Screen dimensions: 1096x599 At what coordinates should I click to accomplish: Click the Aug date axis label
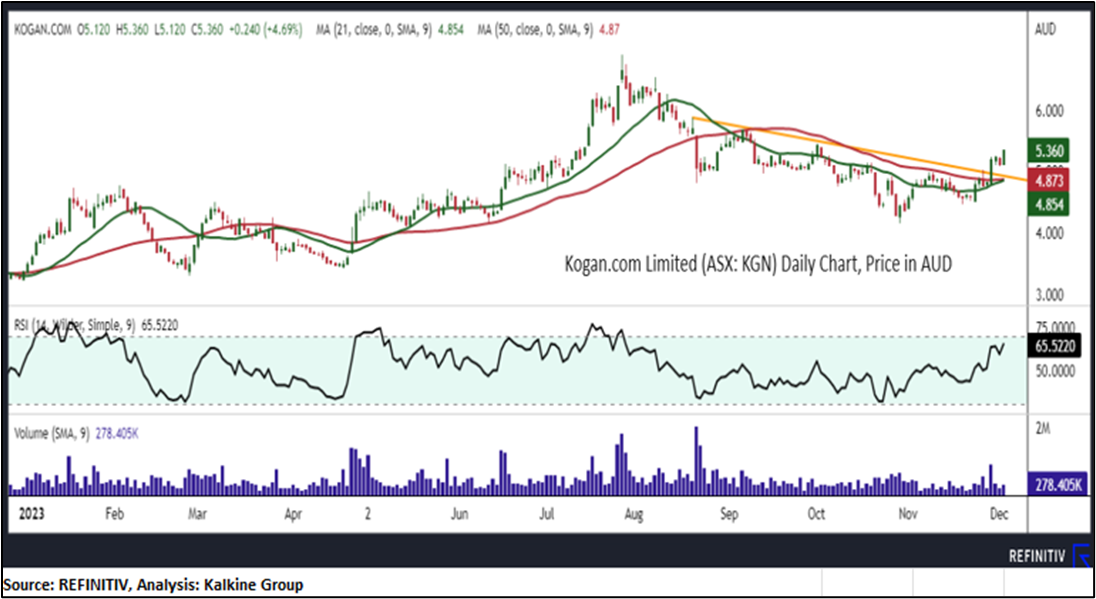(x=633, y=514)
